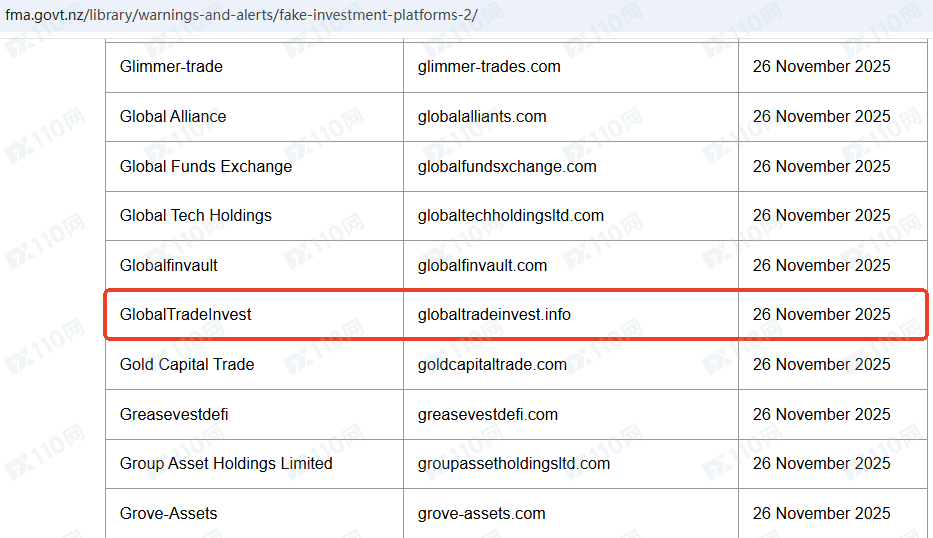Click the glimmer-trades.com domain text
Image resolution: width=933 pixels, height=538 pixels.
[x=489, y=67]
